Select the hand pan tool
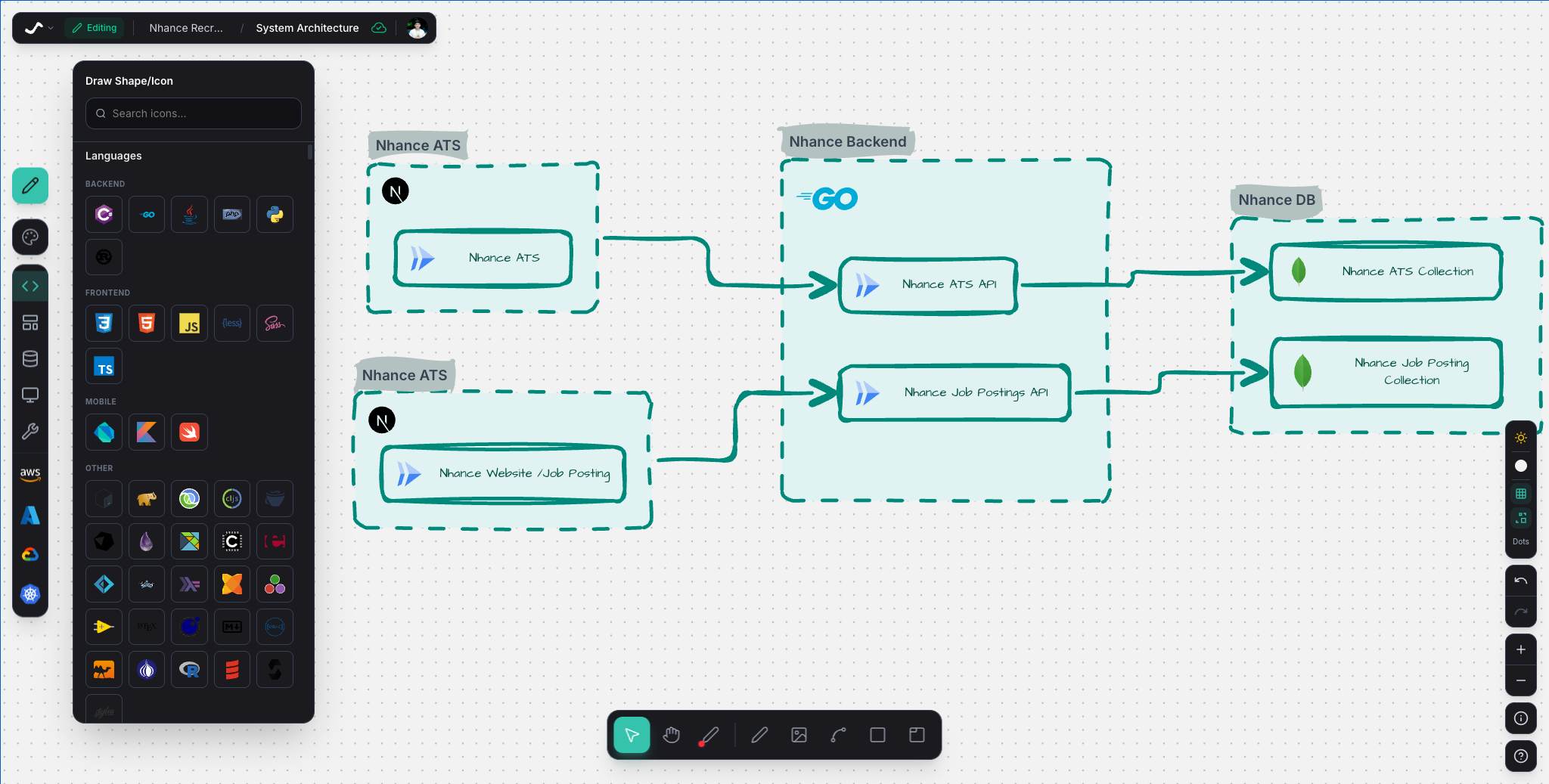The height and width of the screenshot is (784, 1549). click(x=671, y=735)
